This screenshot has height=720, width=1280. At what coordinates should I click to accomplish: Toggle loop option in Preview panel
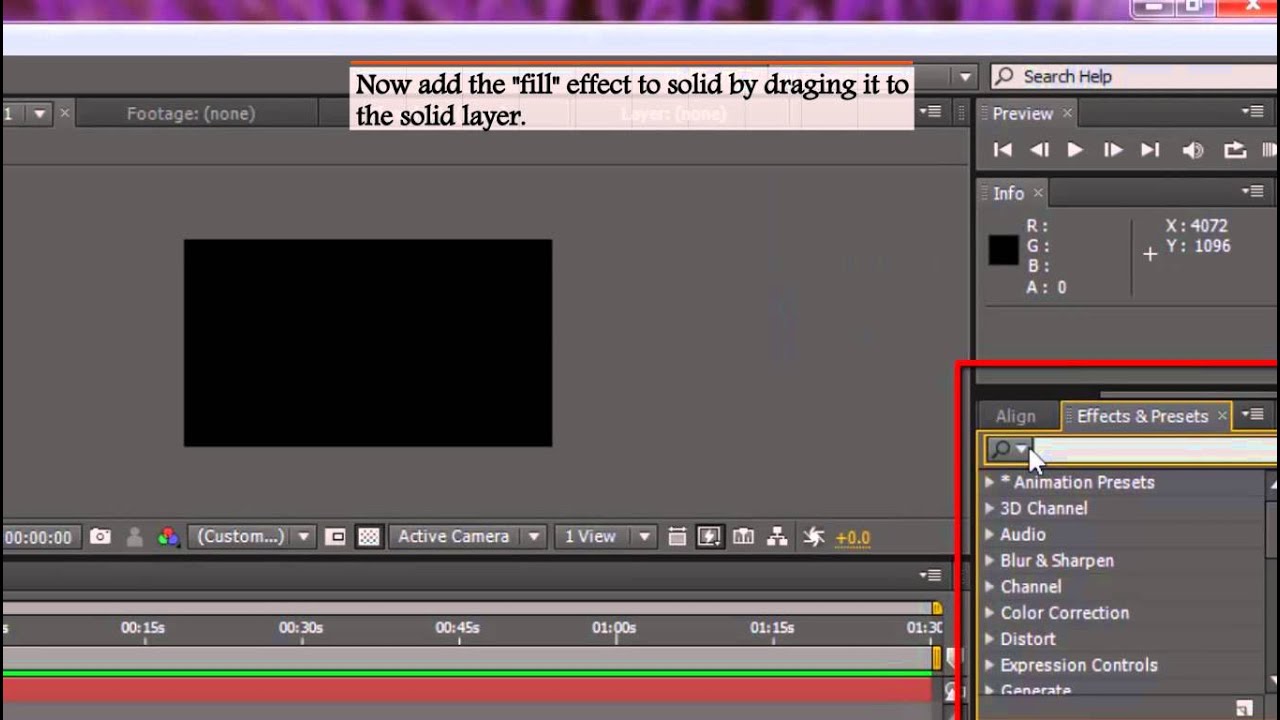(x=1235, y=150)
